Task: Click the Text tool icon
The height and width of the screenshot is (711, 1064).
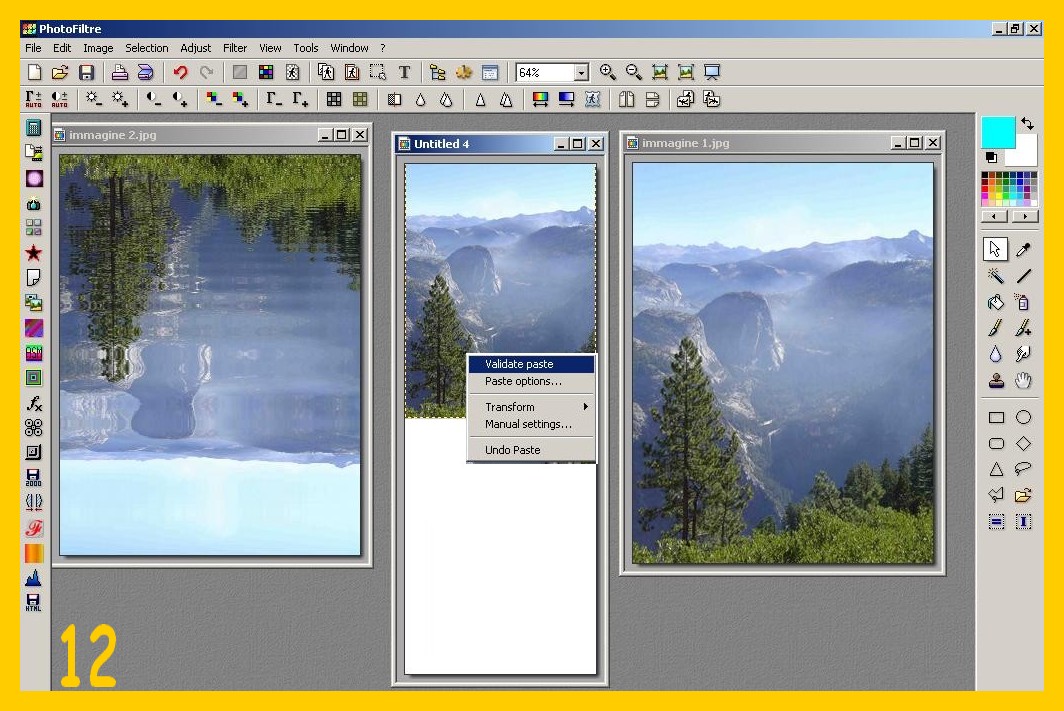Action: pyautogui.click(x=404, y=72)
